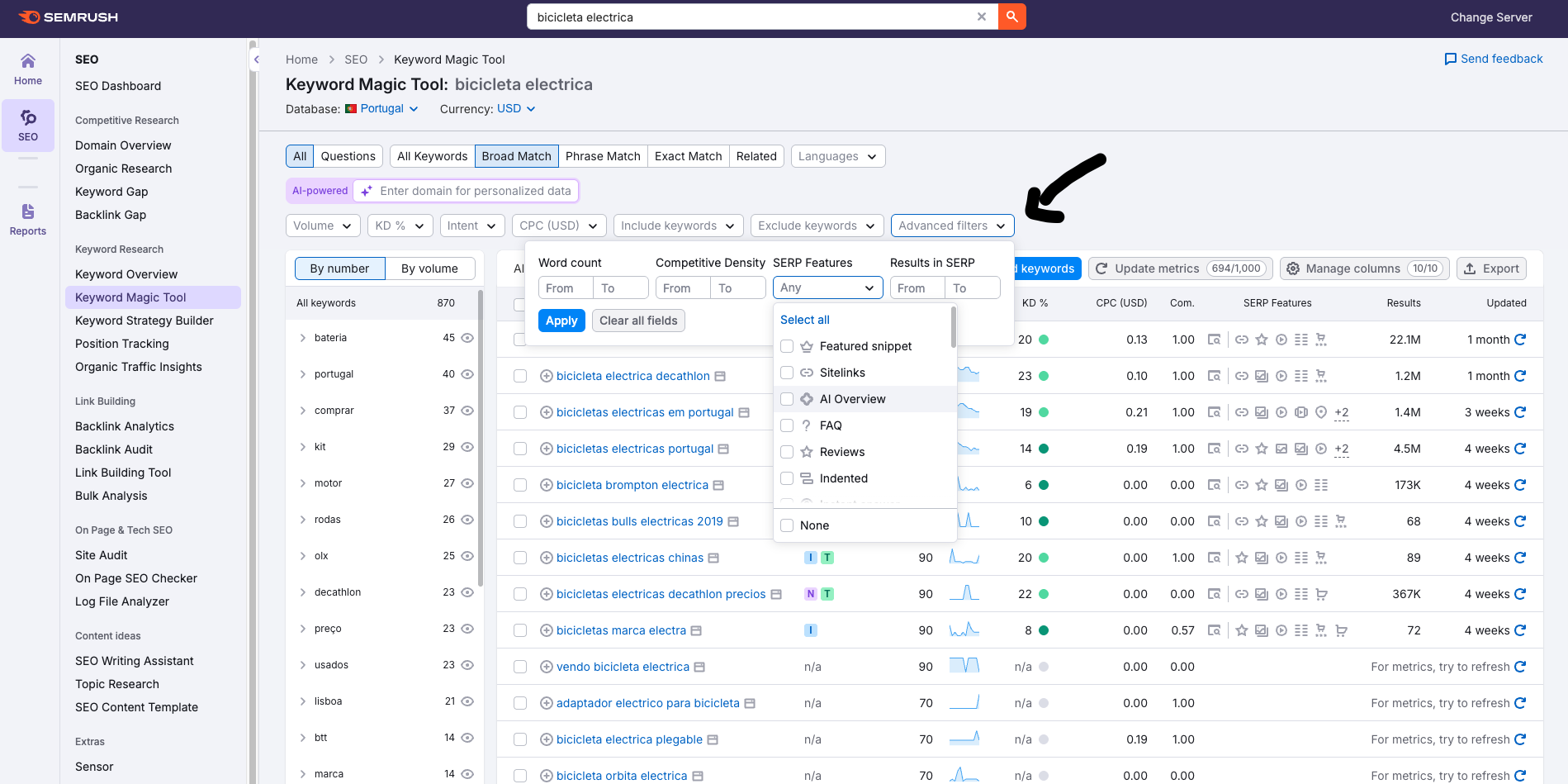Toggle eye icon for the bateria group
1568x784 pixels.
point(467,338)
